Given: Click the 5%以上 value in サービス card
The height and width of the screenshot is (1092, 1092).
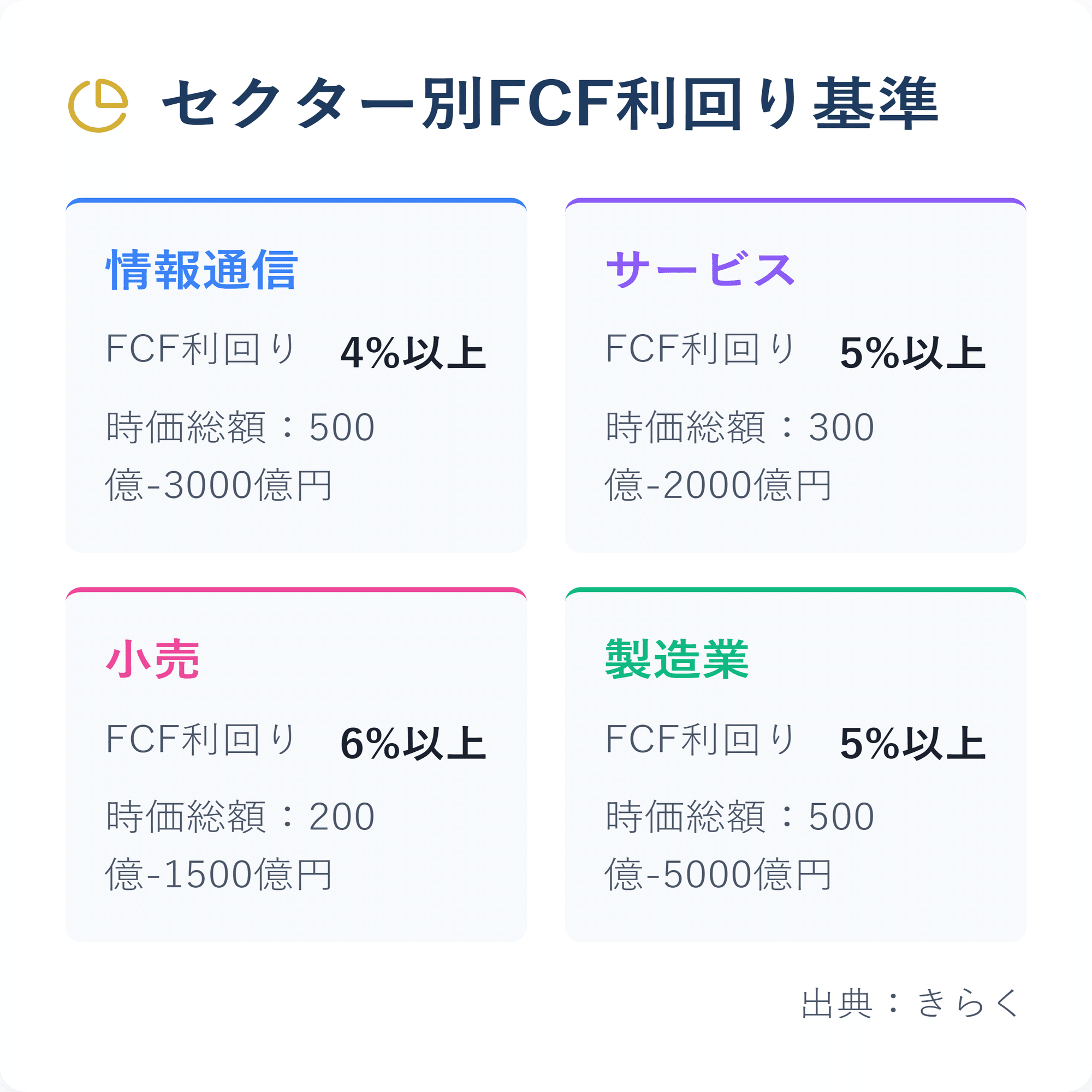Looking at the screenshot, I should point(912,353).
